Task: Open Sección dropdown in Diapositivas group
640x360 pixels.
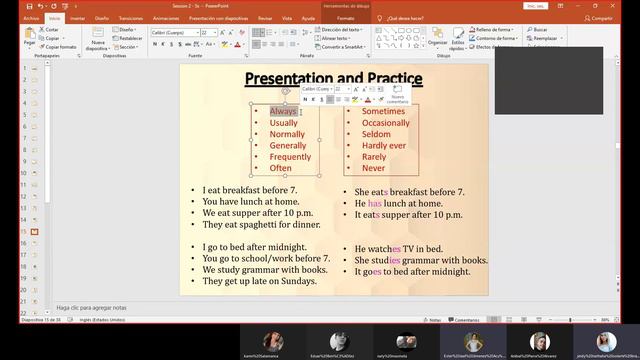Action: point(126,47)
